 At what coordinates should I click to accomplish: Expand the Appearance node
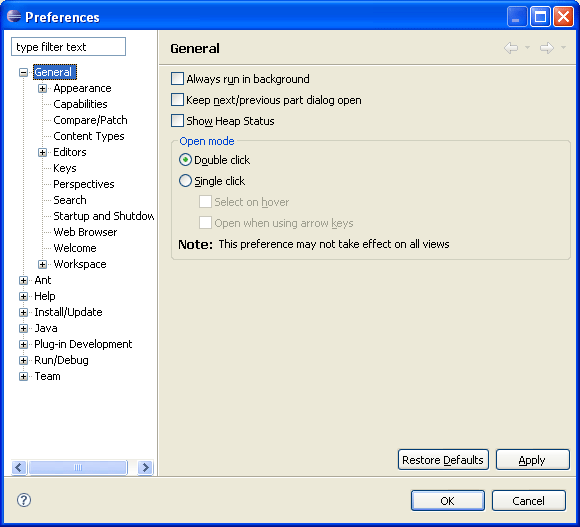(x=43, y=88)
